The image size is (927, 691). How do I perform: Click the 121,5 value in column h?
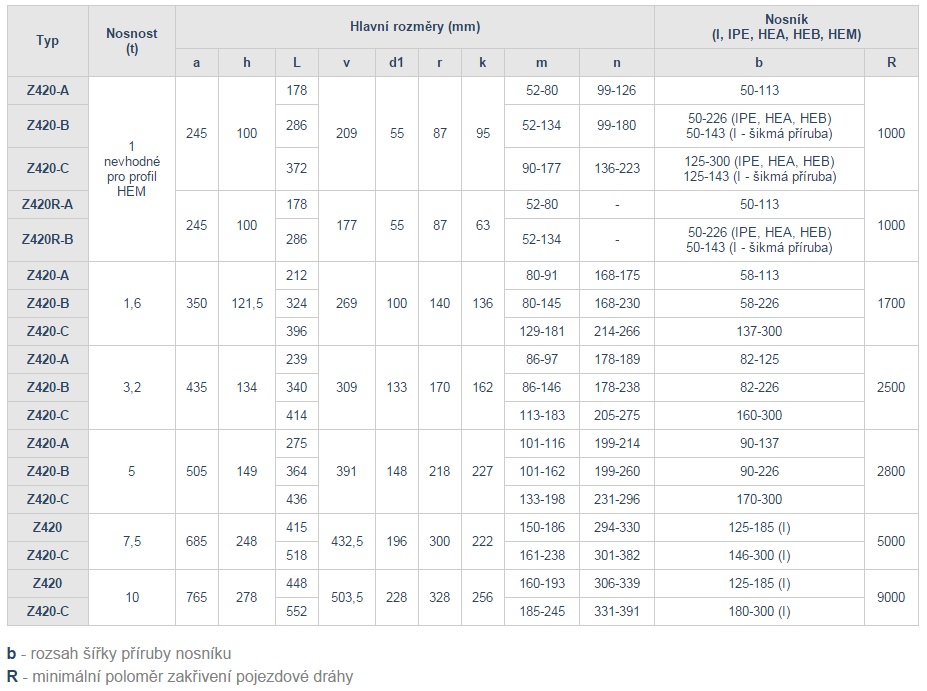(x=247, y=303)
